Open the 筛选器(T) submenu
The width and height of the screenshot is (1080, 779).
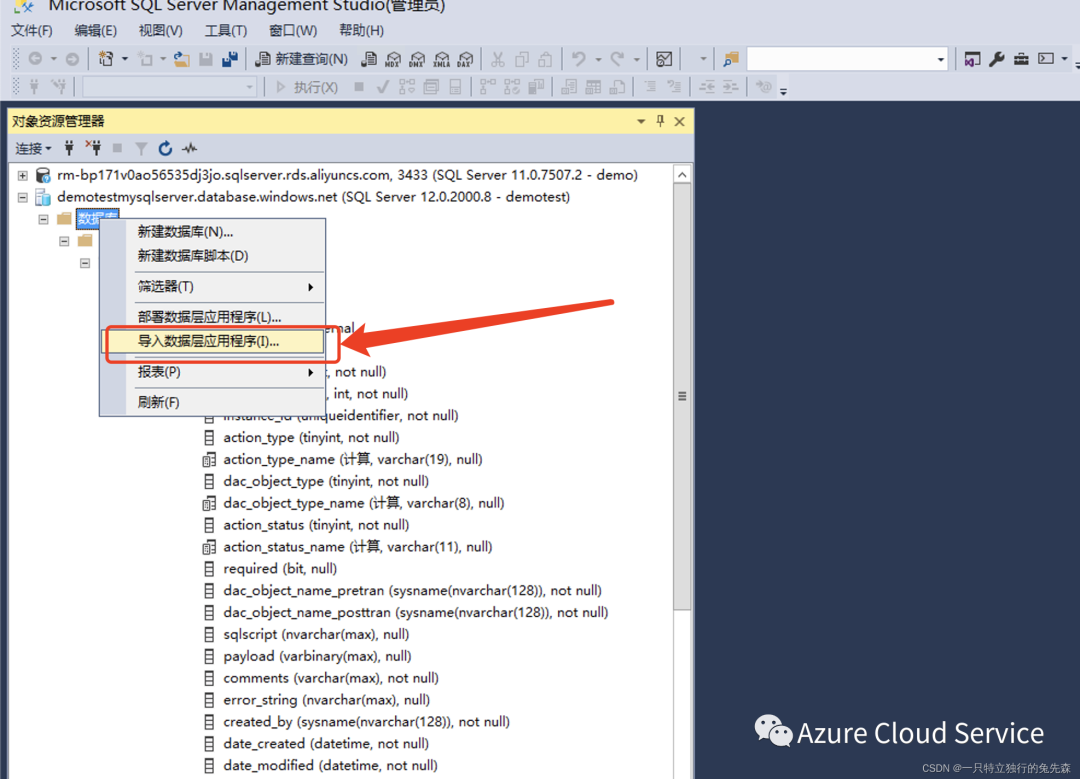point(212,287)
